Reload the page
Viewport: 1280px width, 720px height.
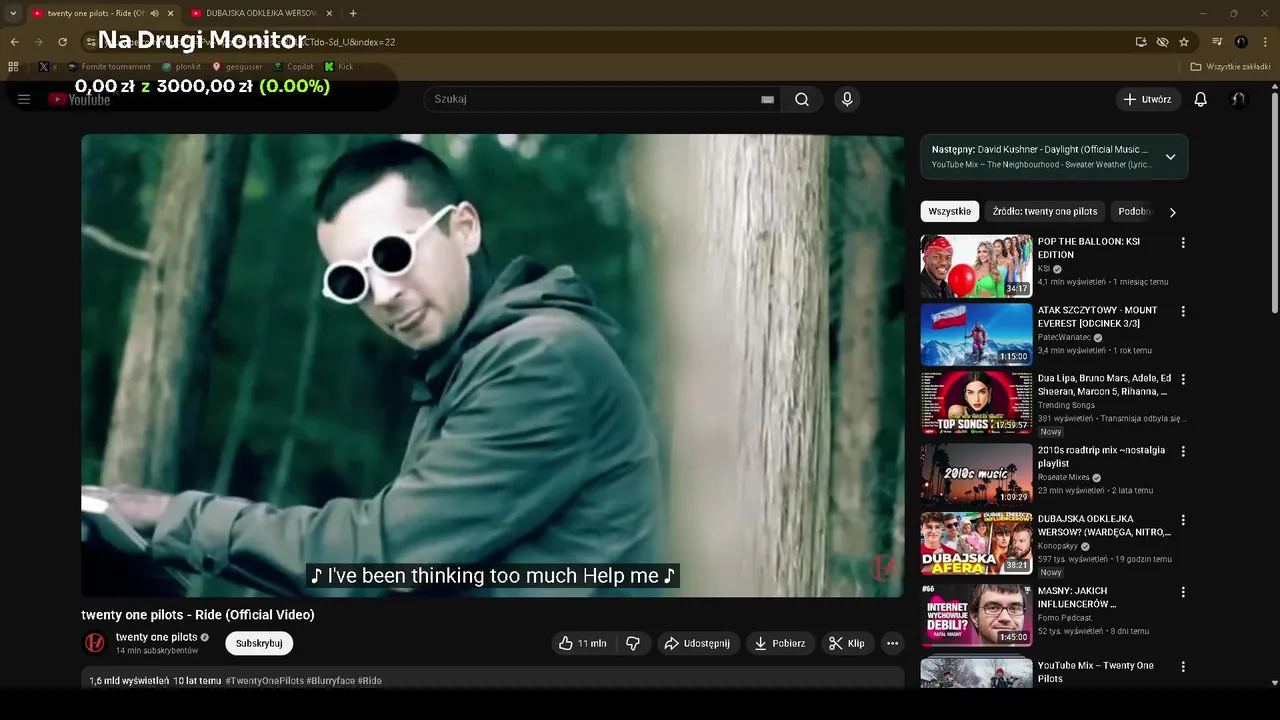coord(62,42)
